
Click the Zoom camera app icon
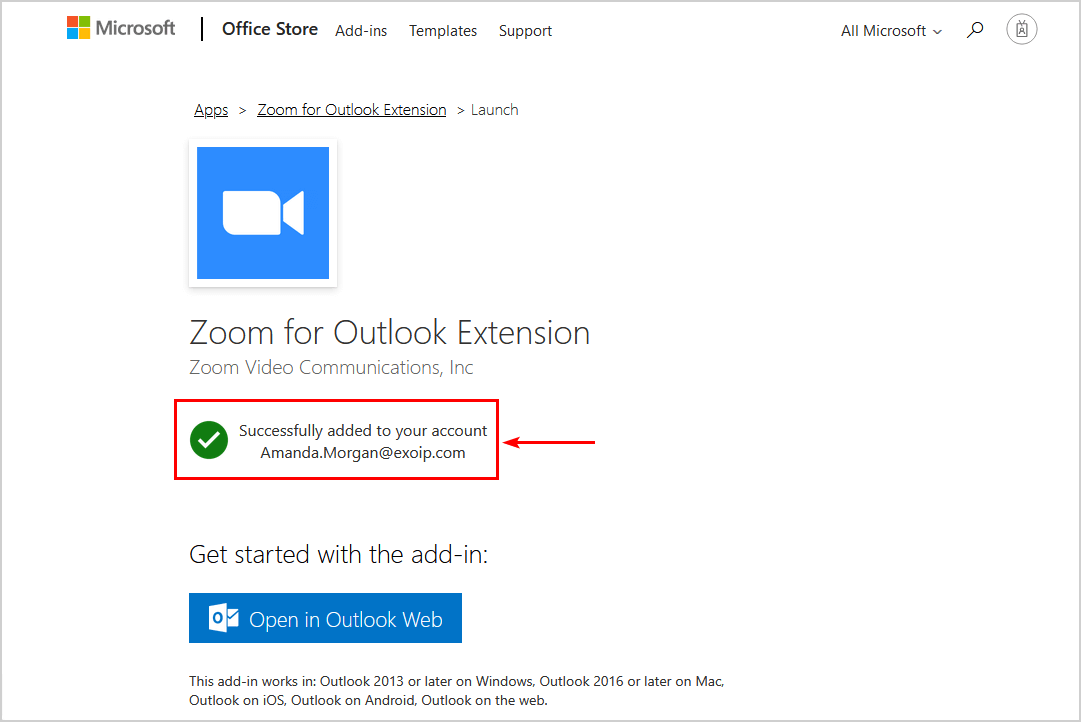pyautogui.click(x=263, y=213)
